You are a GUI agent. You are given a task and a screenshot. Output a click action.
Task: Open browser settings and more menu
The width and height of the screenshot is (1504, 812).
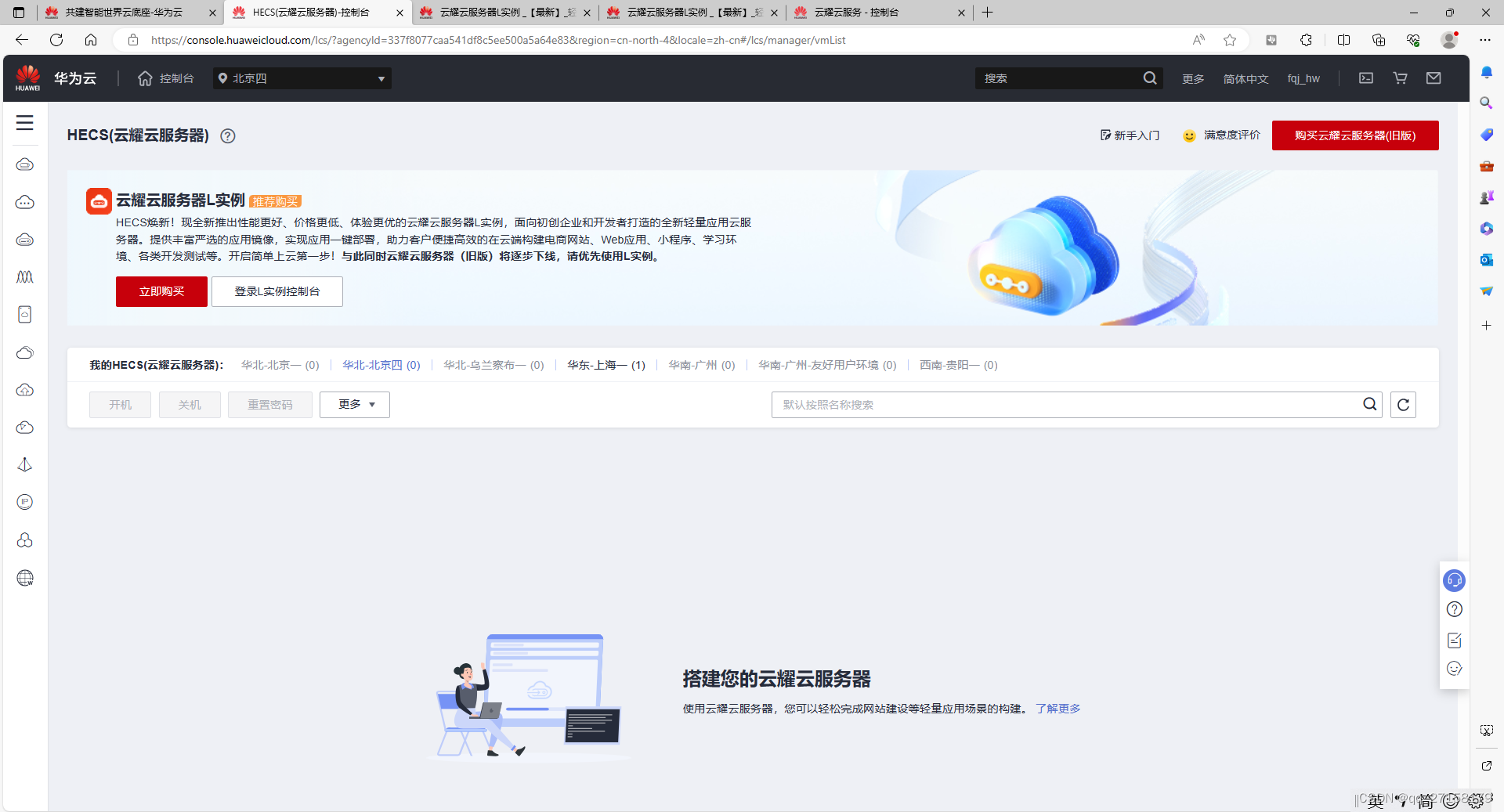(1485, 40)
